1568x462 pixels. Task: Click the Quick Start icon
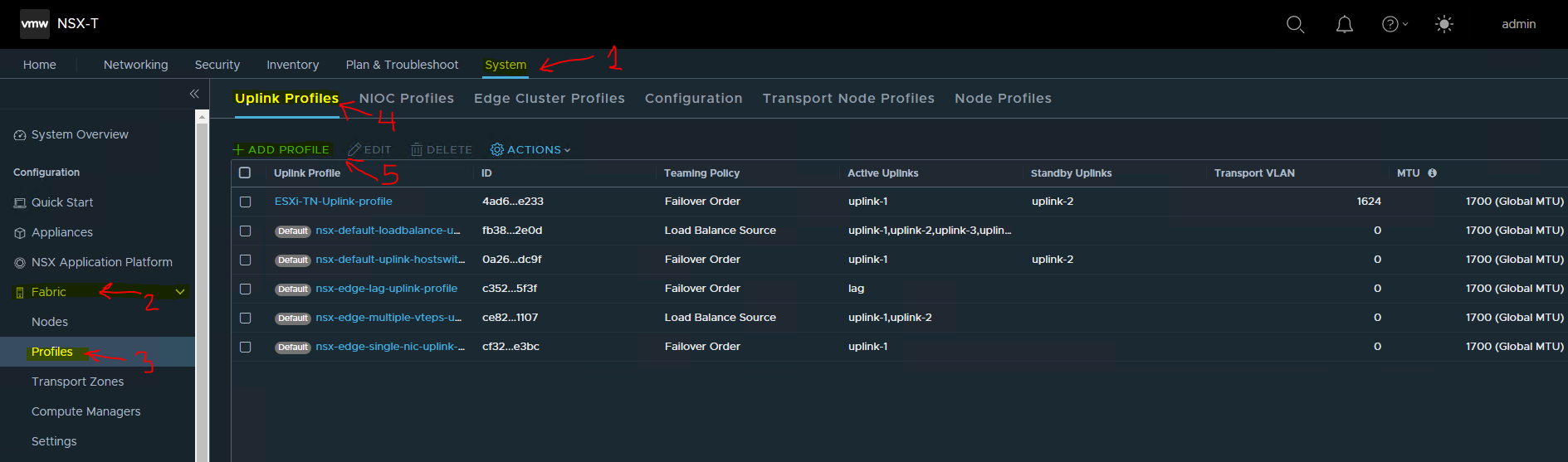20,203
